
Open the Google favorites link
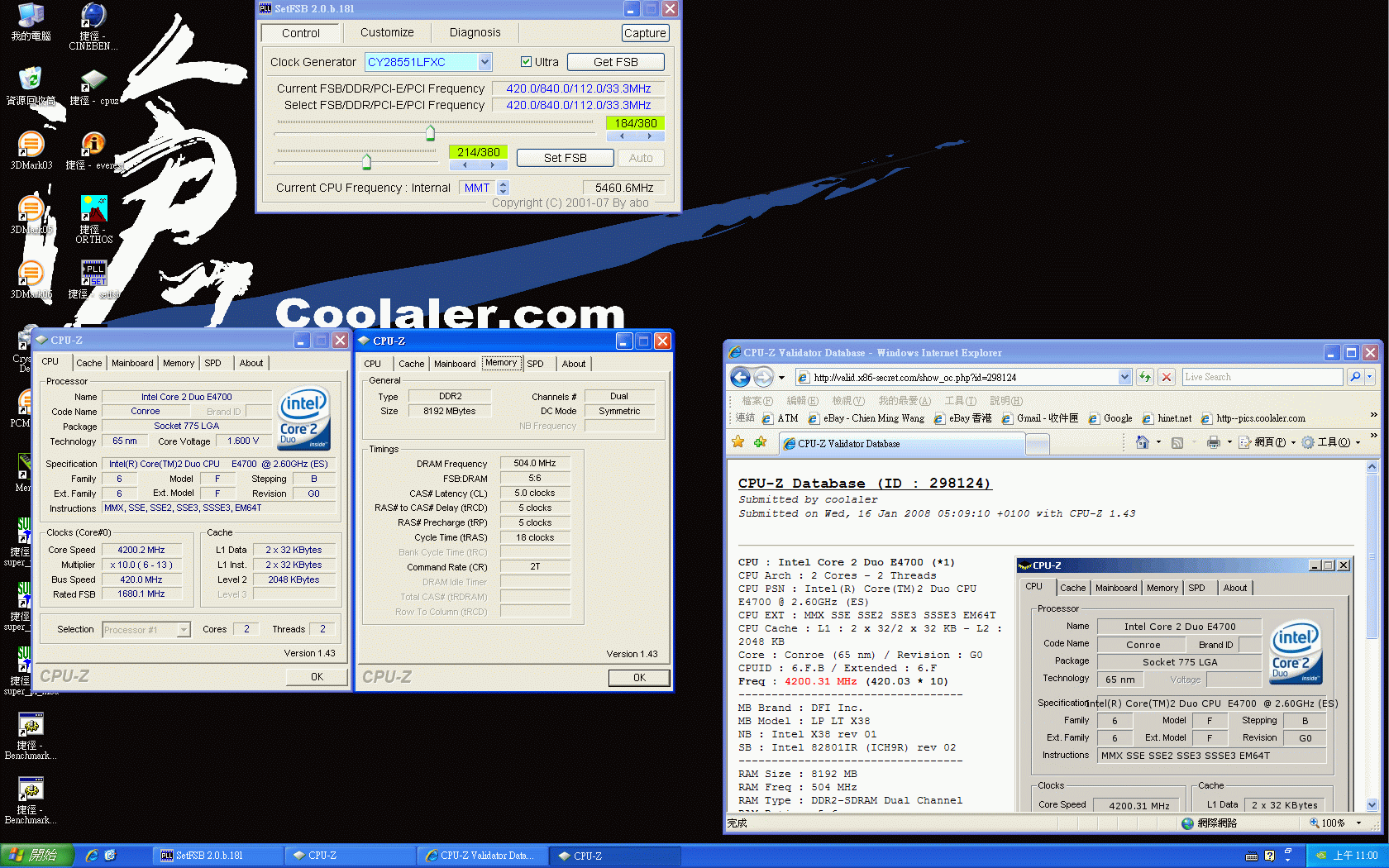(1110, 418)
